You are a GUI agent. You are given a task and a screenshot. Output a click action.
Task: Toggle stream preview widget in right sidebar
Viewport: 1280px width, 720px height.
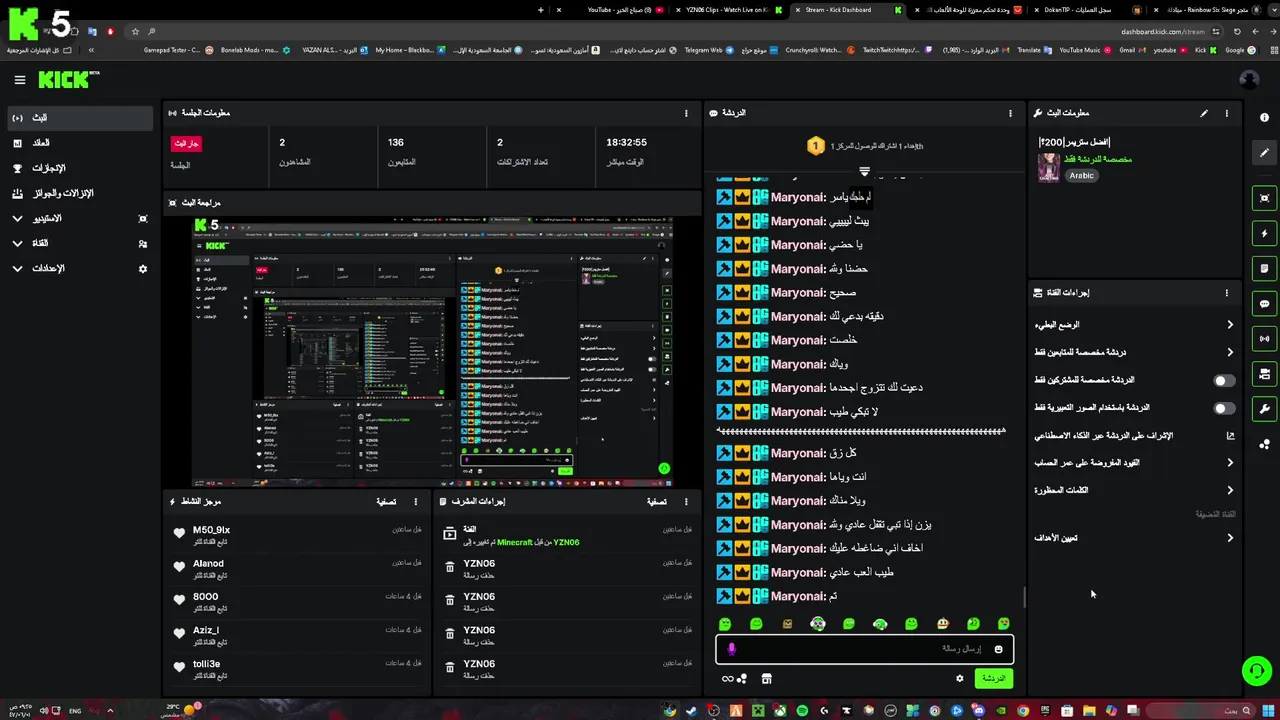click(x=1265, y=198)
